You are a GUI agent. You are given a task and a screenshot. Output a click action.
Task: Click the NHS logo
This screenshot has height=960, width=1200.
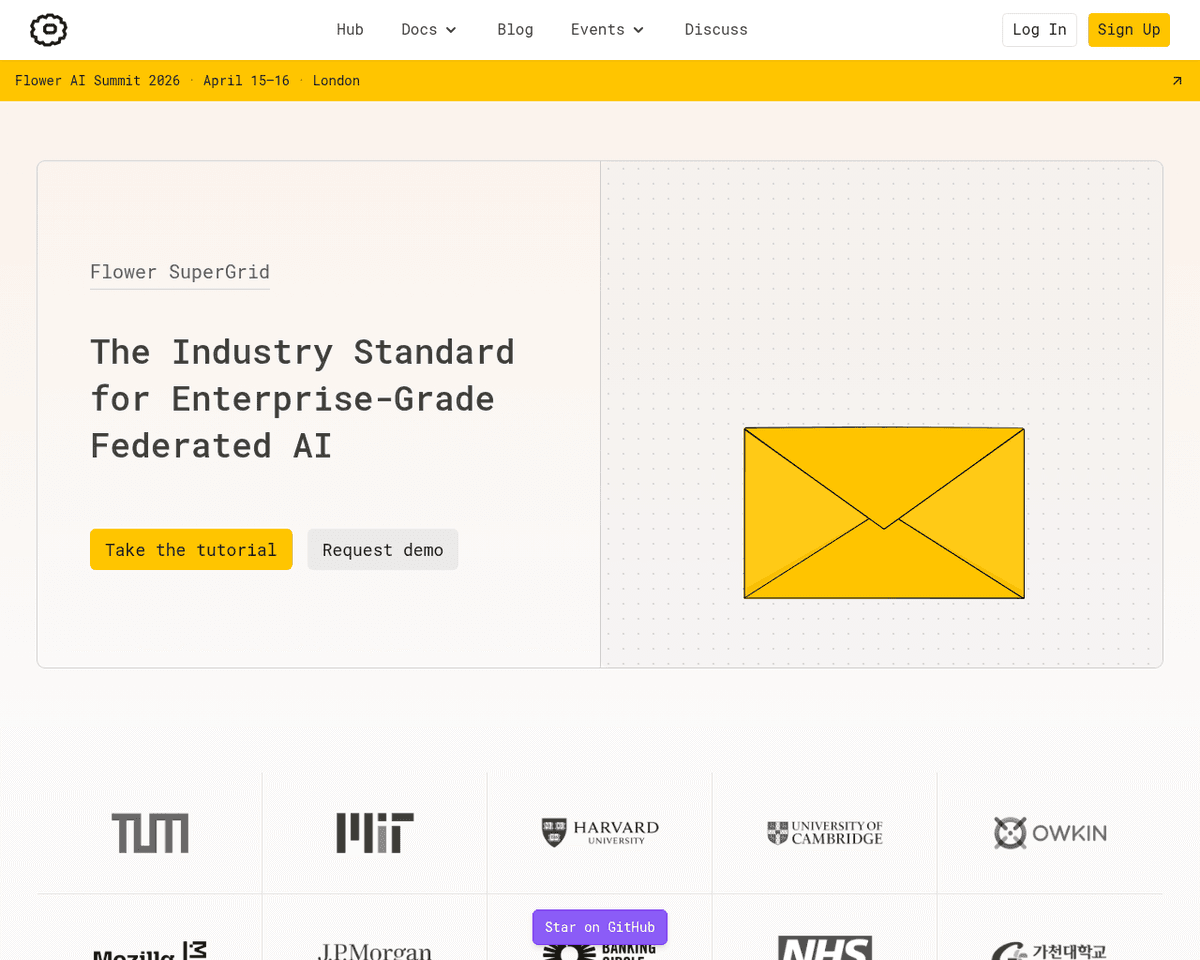[825, 949]
